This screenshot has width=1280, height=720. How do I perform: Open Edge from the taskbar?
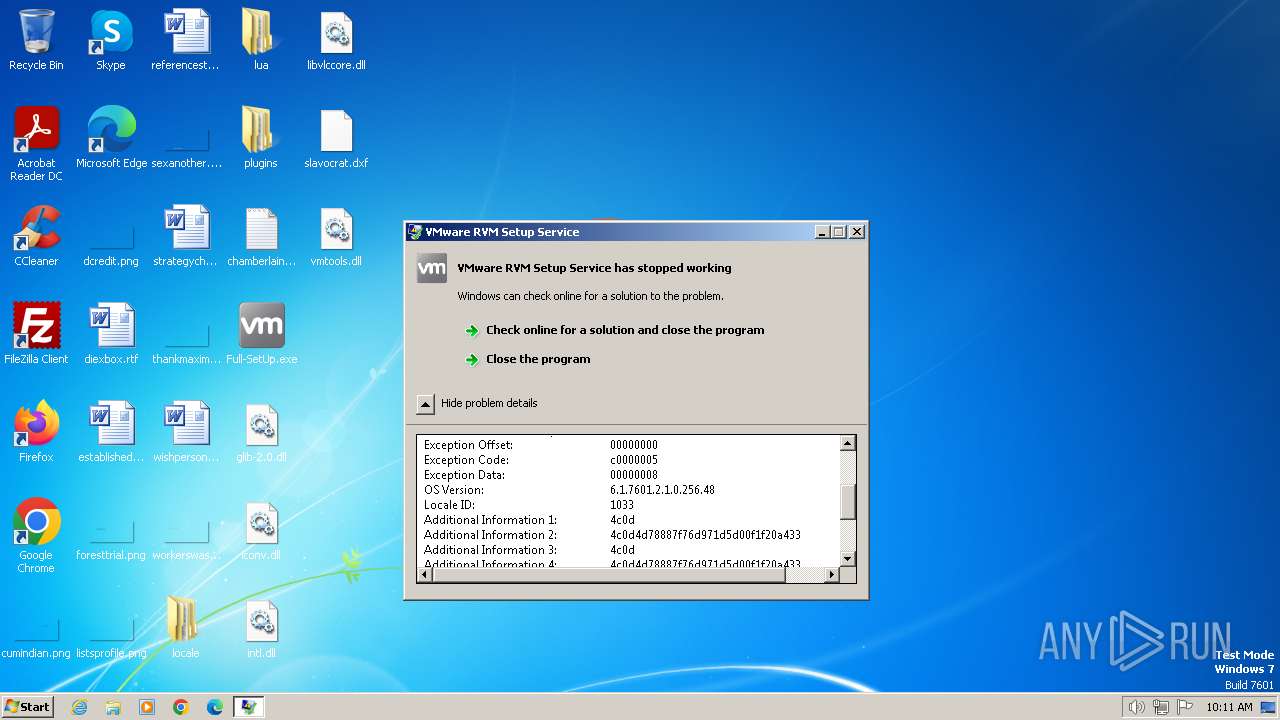[x=215, y=707]
